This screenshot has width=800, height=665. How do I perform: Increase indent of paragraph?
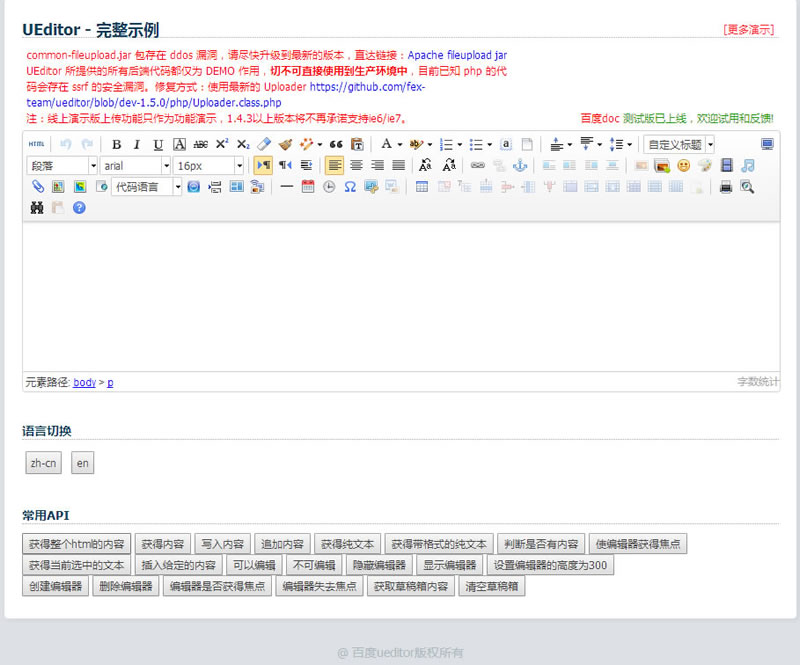[x=306, y=165]
